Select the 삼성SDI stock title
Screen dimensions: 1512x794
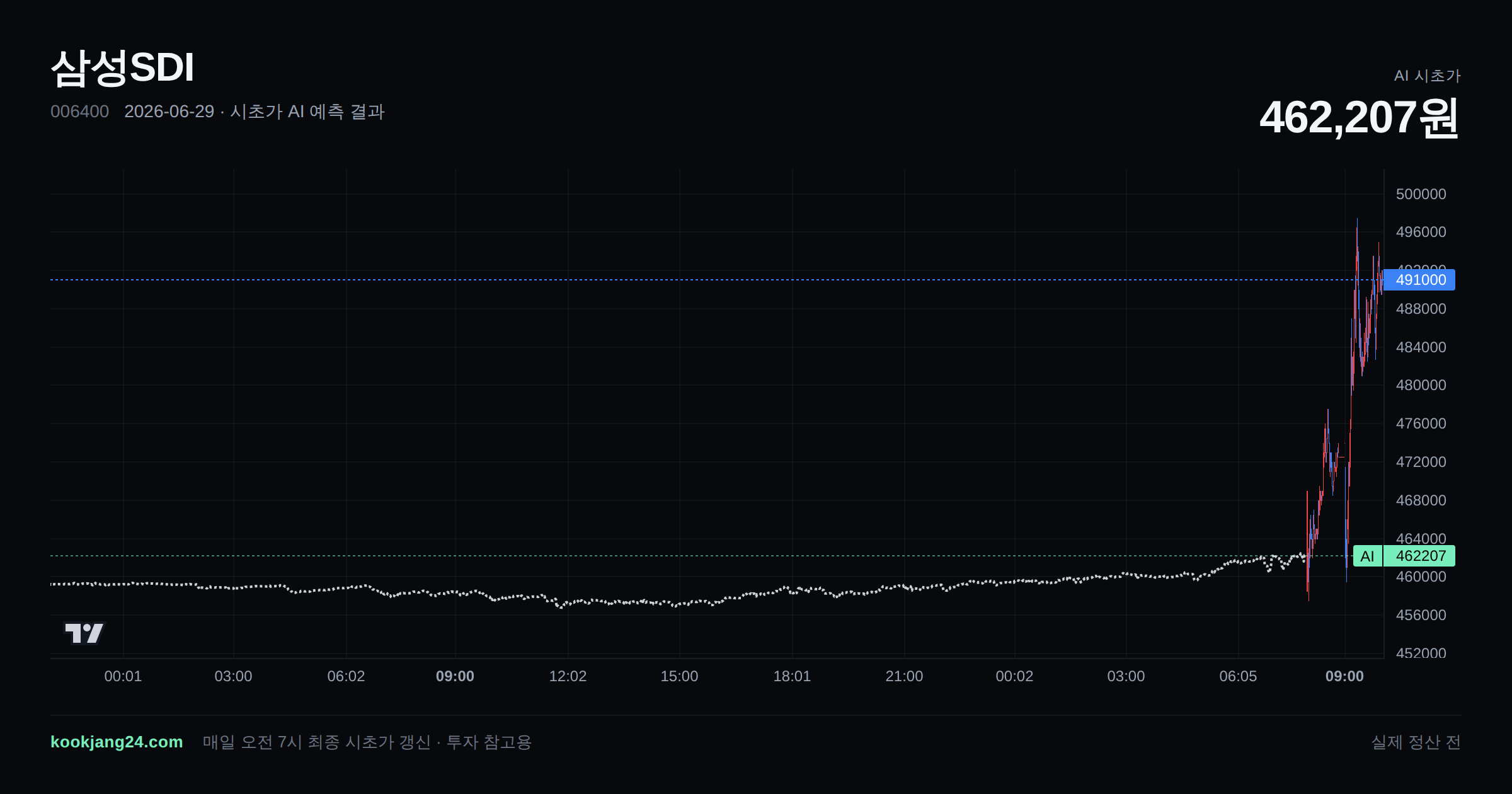pyautogui.click(x=122, y=67)
